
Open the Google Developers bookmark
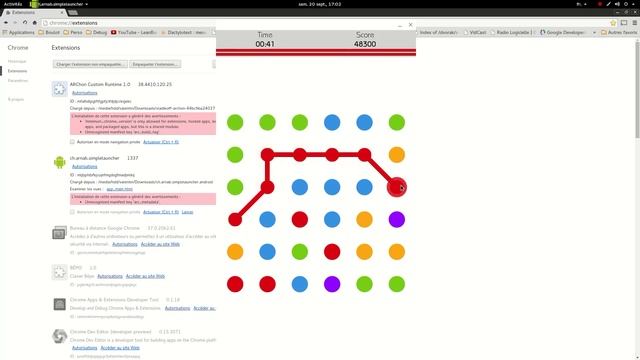click(x=562, y=32)
